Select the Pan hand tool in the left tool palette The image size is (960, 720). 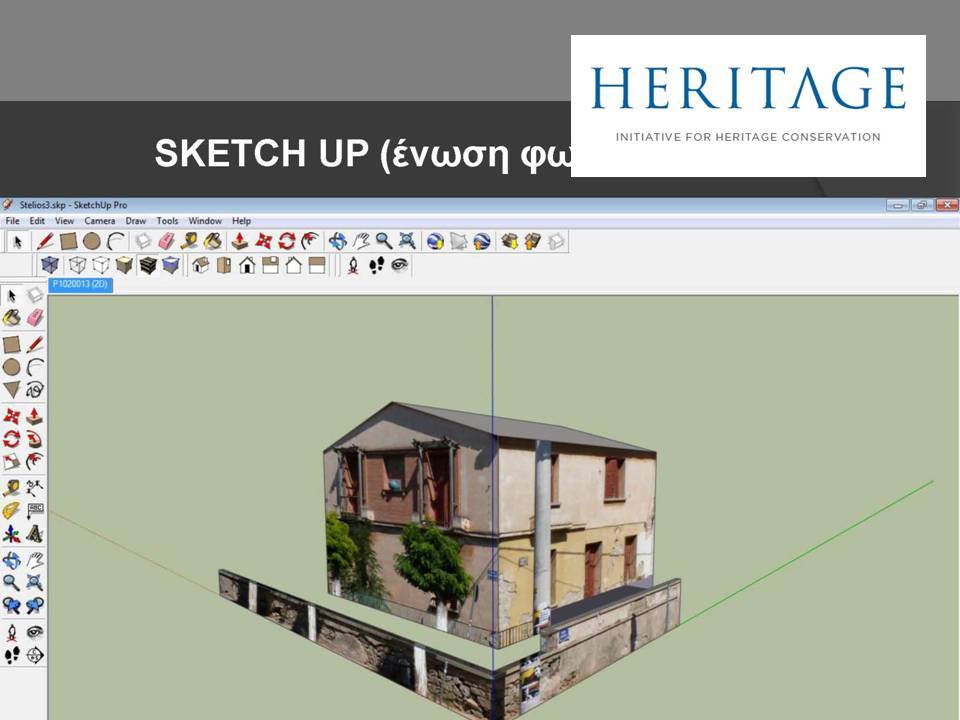pyautogui.click(x=35, y=560)
